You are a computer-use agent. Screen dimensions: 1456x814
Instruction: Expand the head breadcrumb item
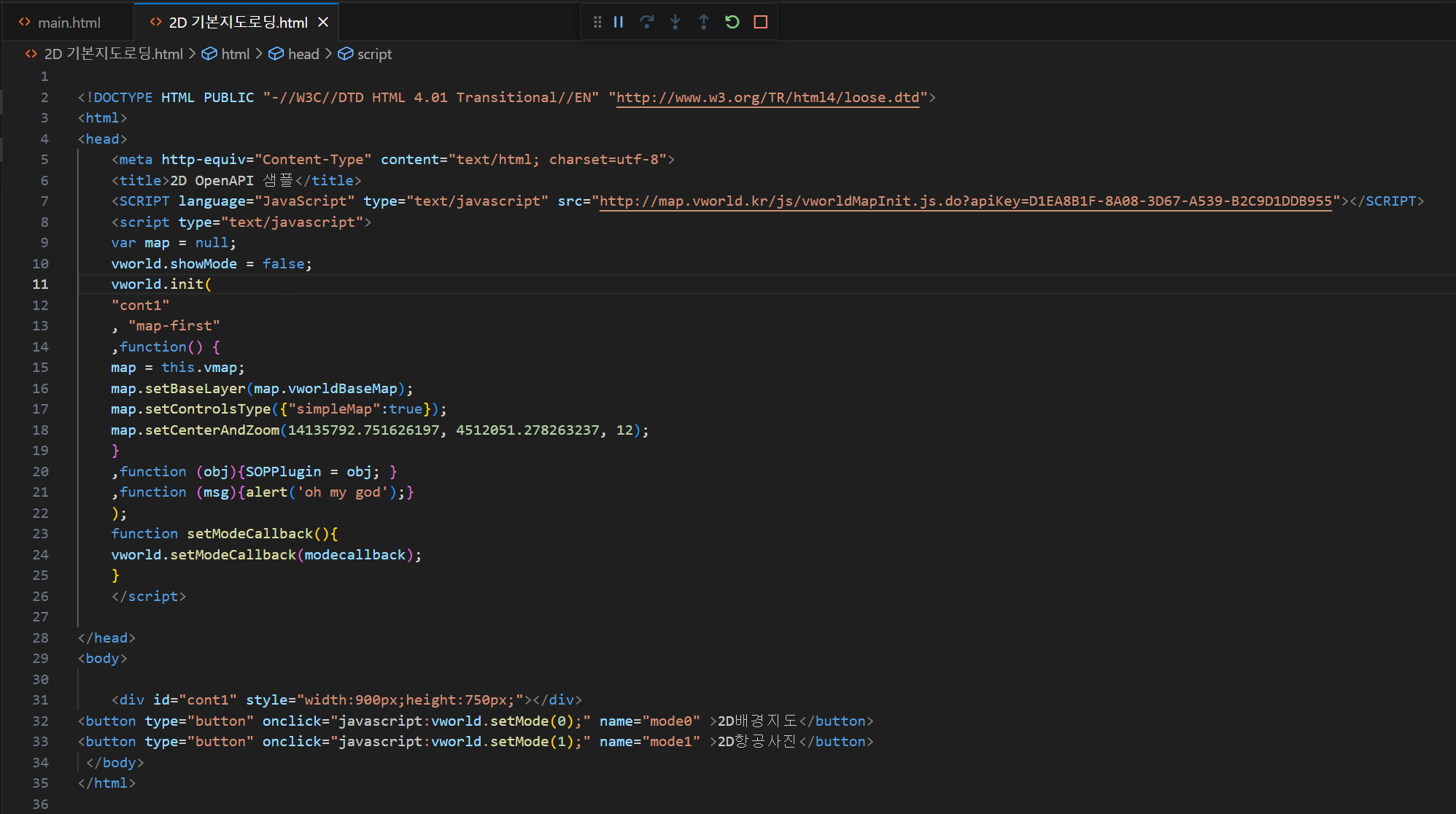point(303,54)
